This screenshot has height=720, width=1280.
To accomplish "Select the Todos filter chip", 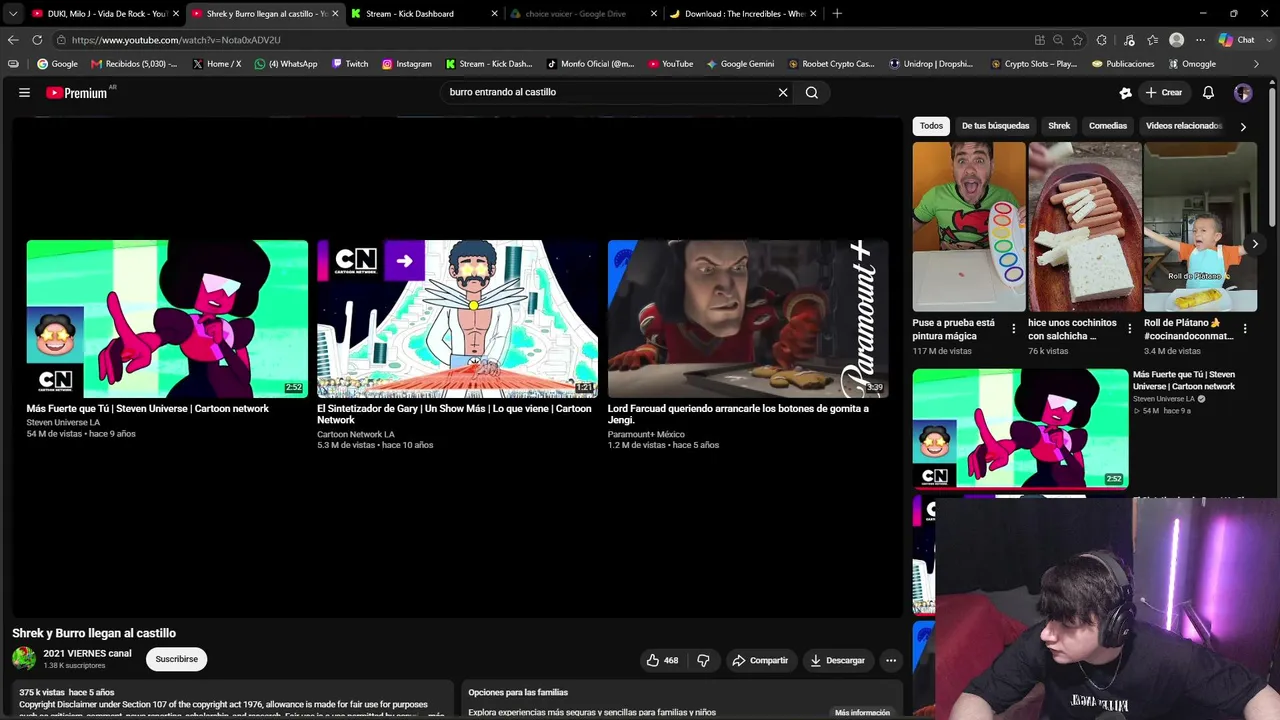I will coord(931,126).
